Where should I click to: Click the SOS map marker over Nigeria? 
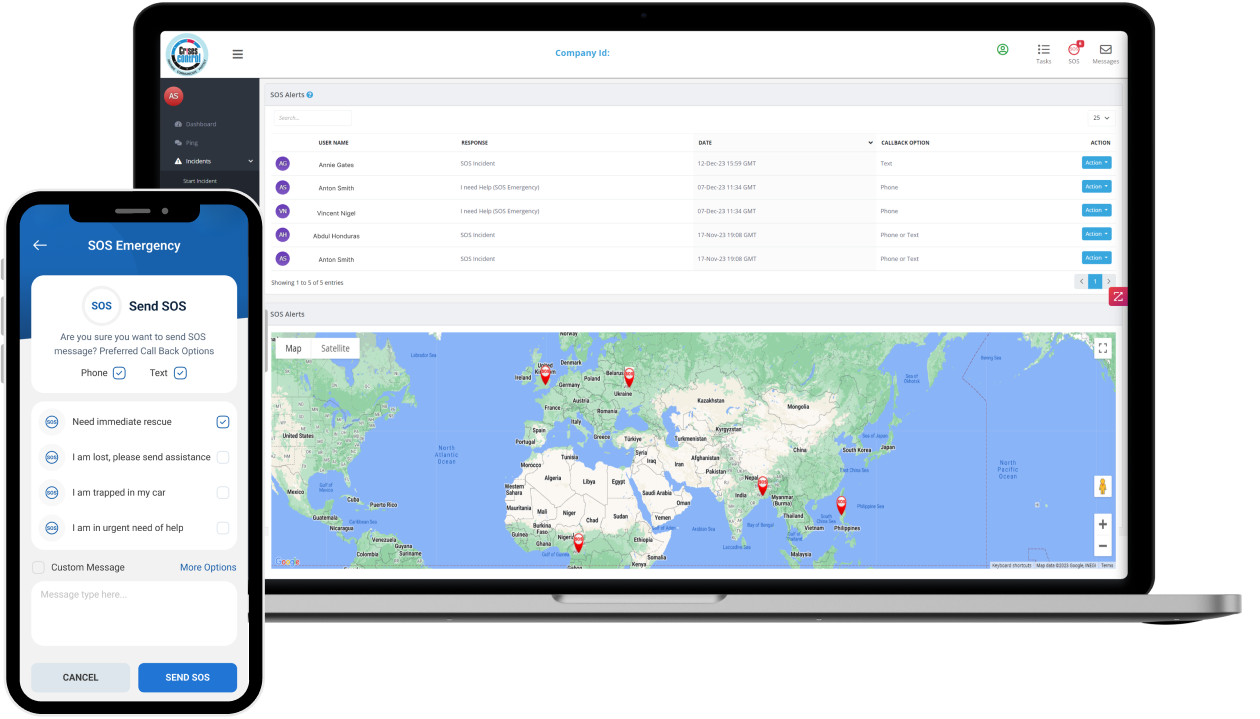[x=578, y=542]
